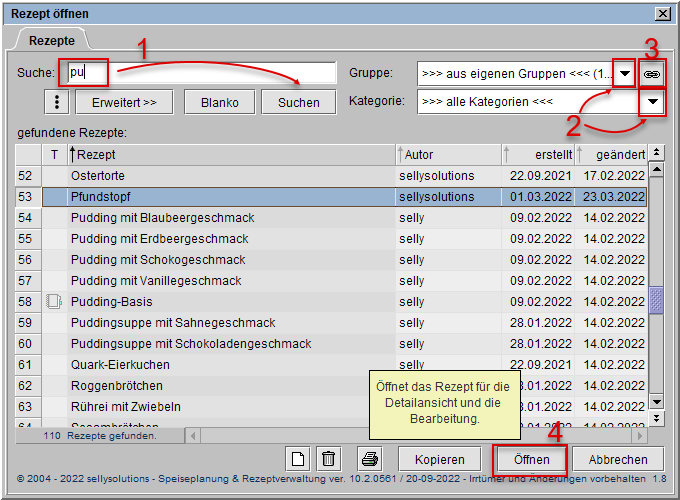Image resolution: width=680 pixels, height=500 pixels.
Task: Click the jump-to-top arrow above table scrollbar
Action: [x=656, y=153]
